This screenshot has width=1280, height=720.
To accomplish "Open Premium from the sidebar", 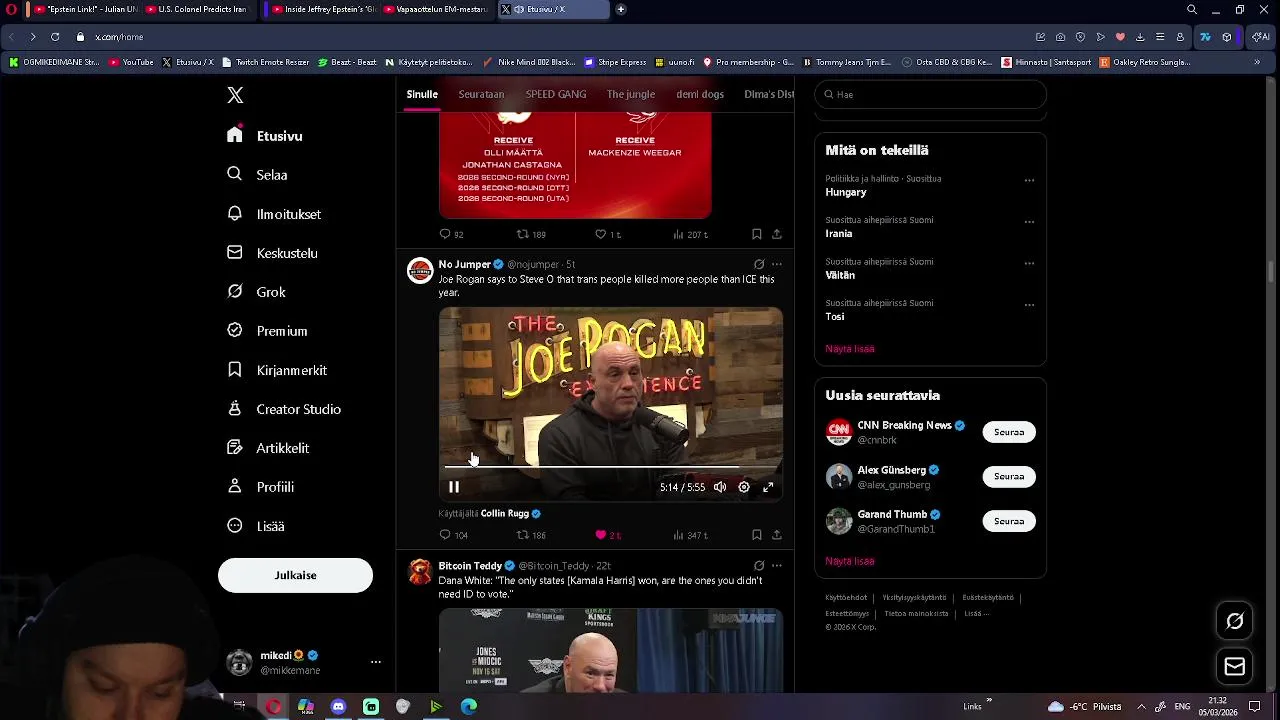I will click(x=268, y=331).
